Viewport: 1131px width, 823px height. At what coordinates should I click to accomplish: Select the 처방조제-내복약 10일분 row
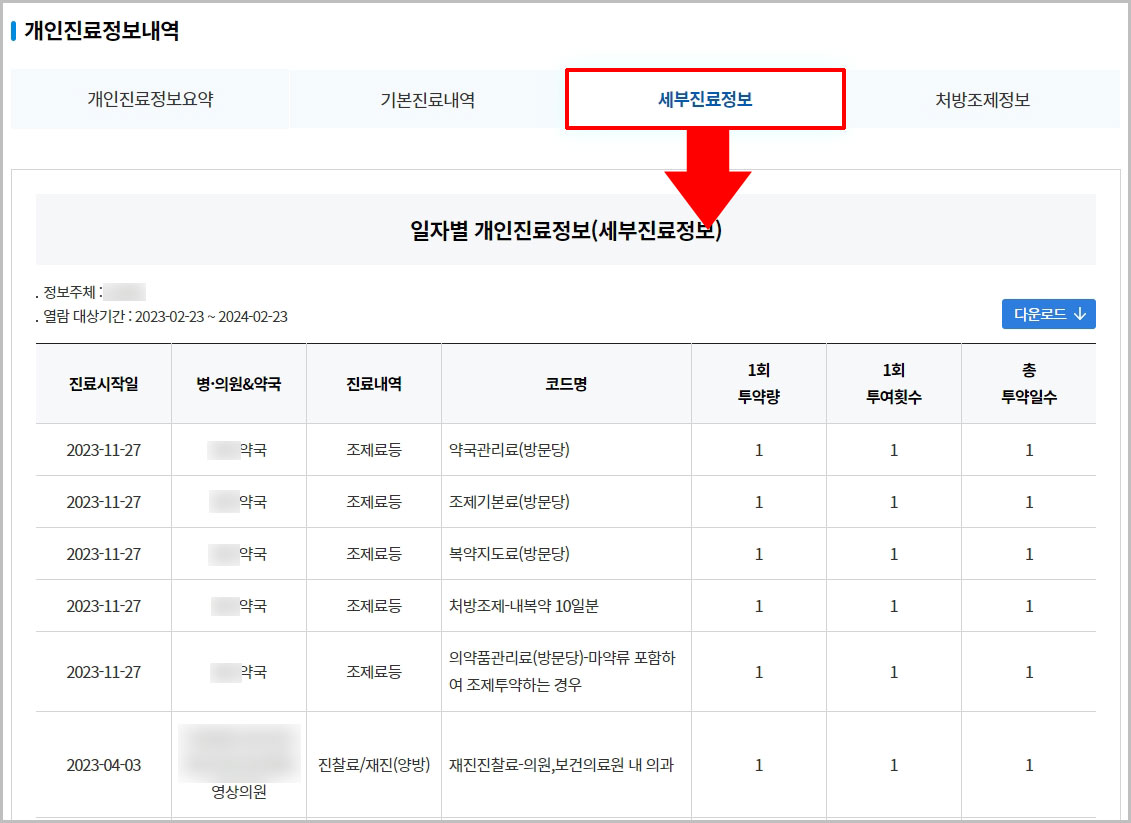(566, 605)
